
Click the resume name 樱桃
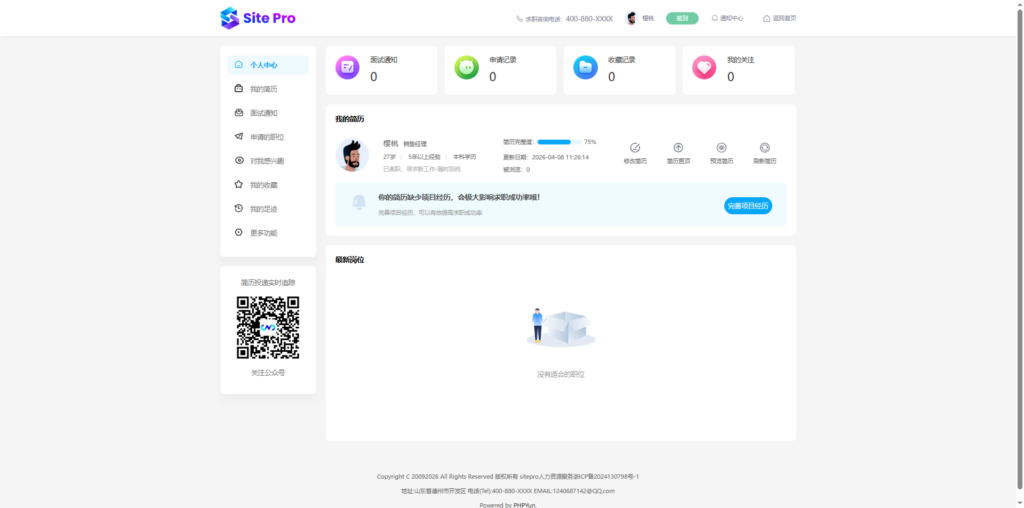(x=391, y=143)
